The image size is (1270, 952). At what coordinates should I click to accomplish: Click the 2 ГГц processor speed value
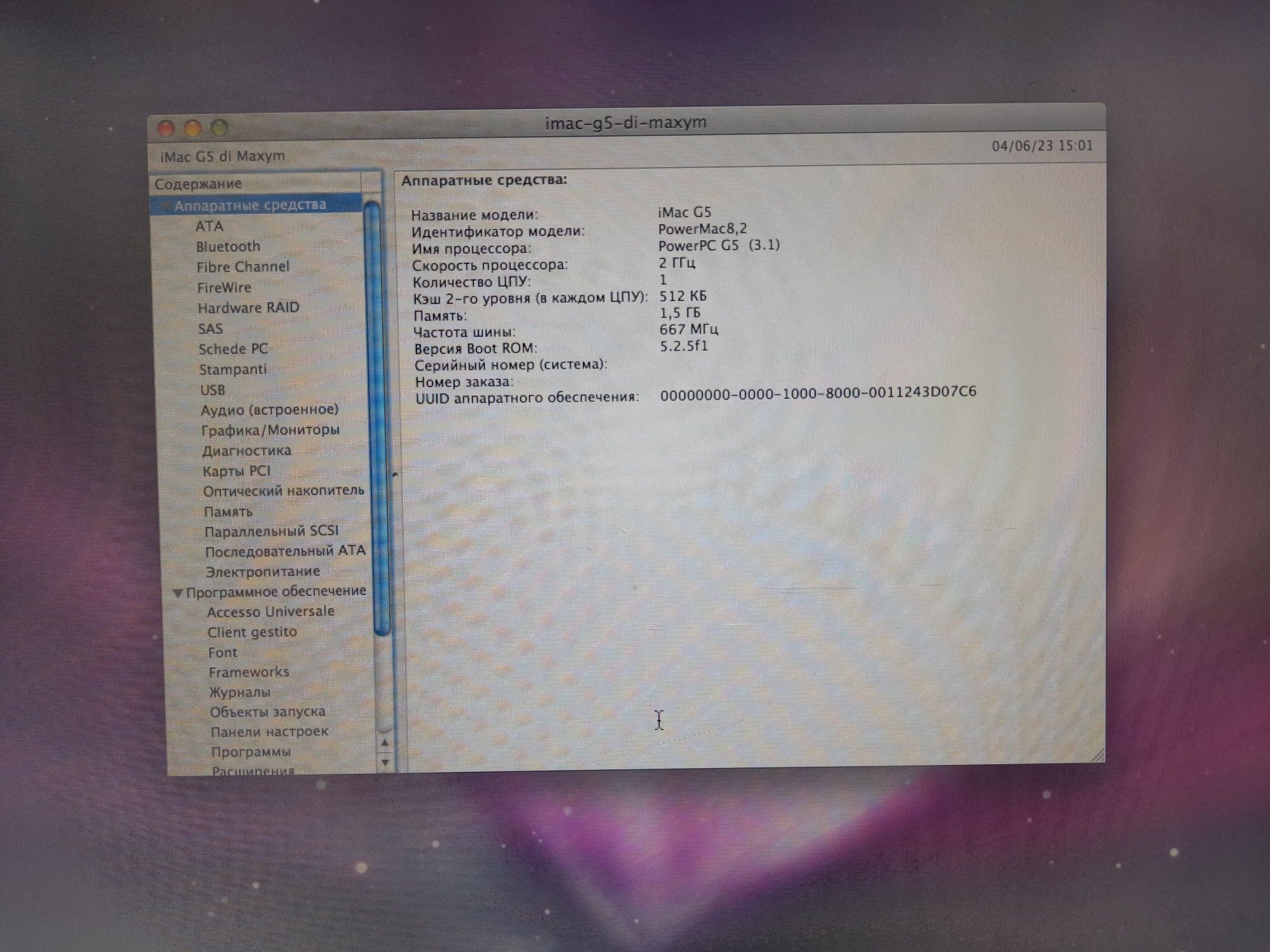point(677,263)
